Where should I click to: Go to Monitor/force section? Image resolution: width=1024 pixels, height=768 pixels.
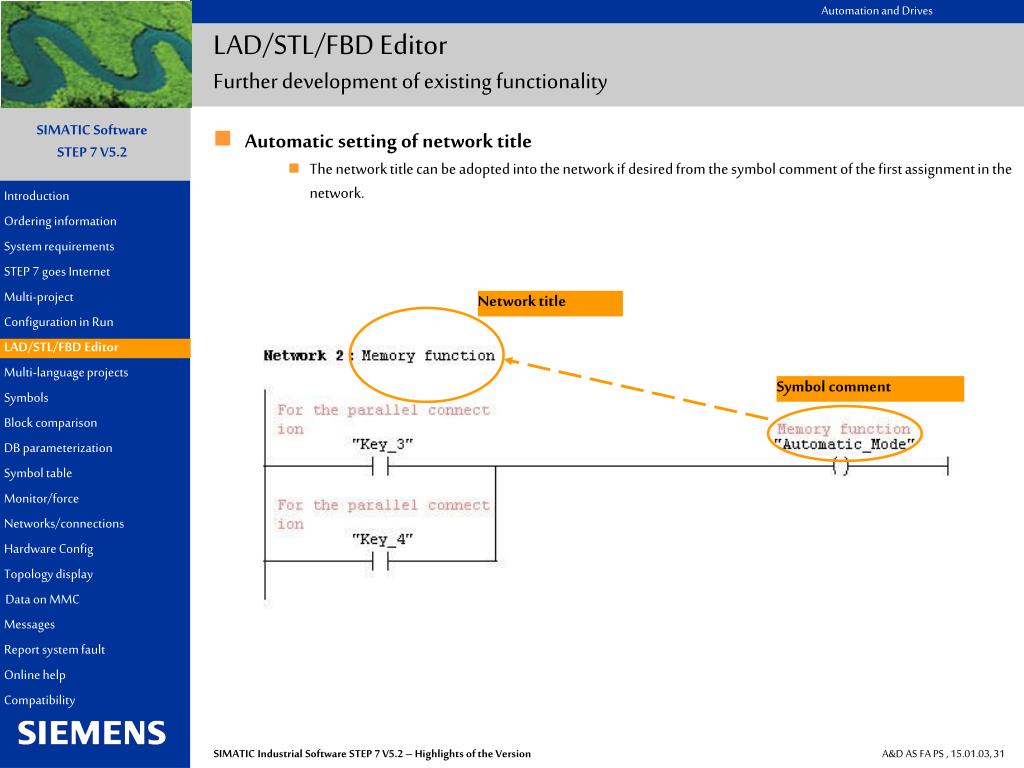pos(41,499)
